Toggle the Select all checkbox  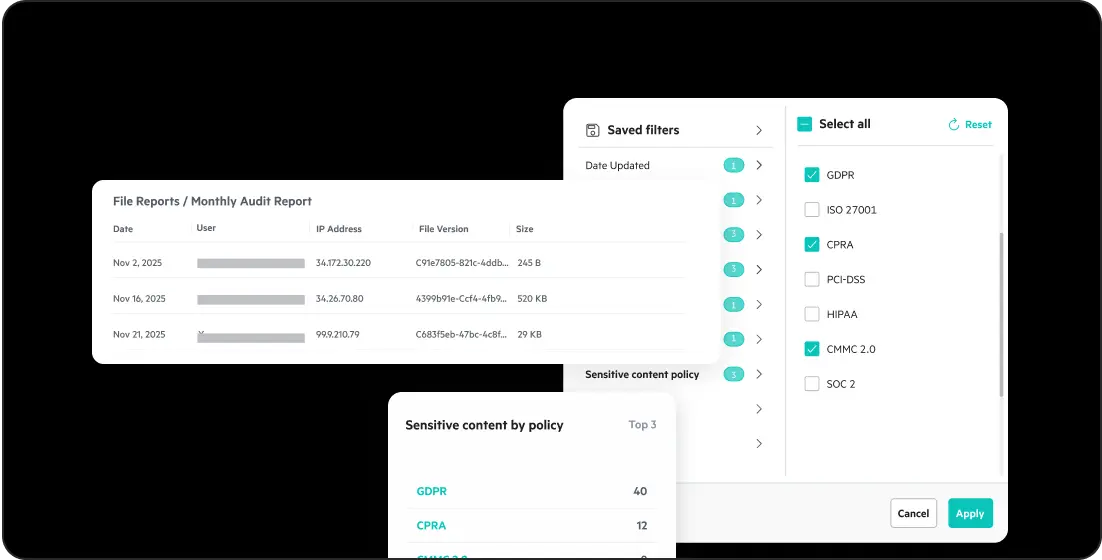804,124
